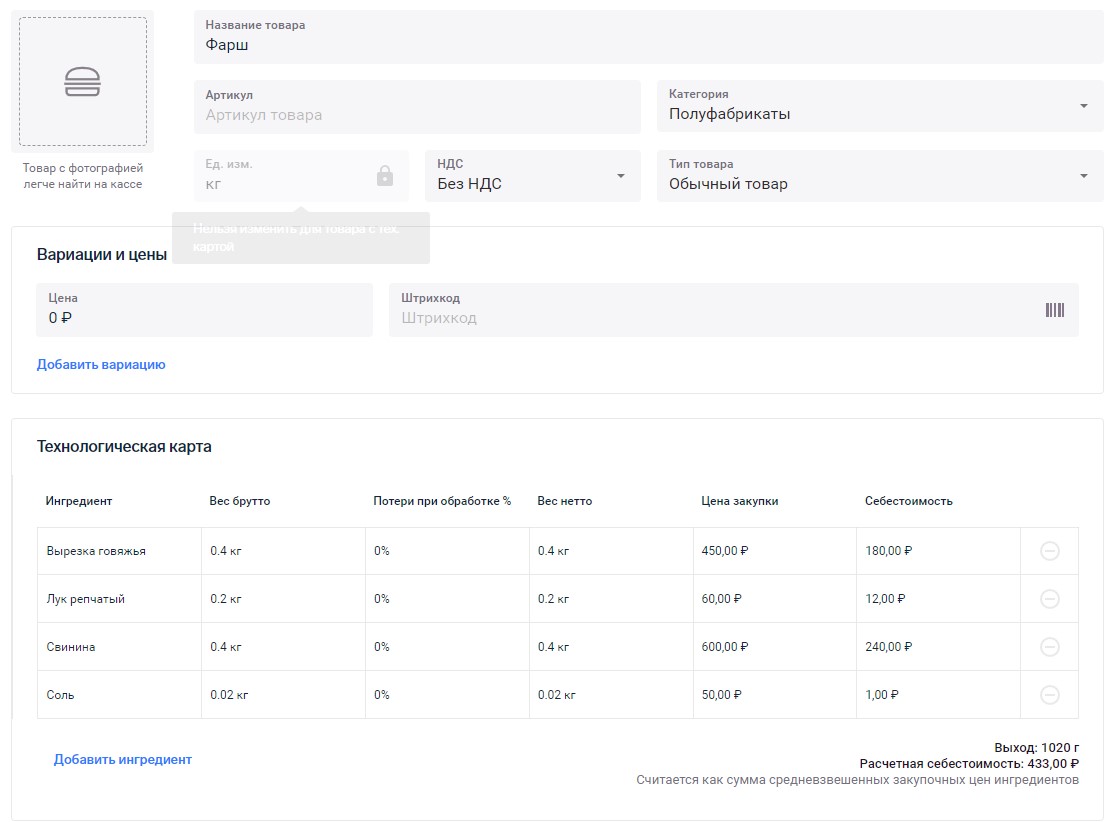Image resolution: width=1104 pixels, height=822 pixels.
Task: Click Расчетная себестоимость: 433,00 ₽ text
Action: pos(969,764)
